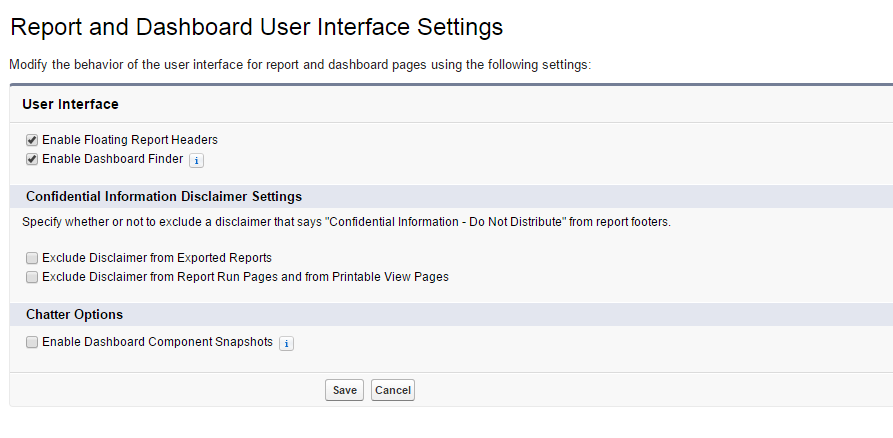Click the Report and Dashboard User Interface Settings title
This screenshot has height=438, width=893.
tap(256, 26)
